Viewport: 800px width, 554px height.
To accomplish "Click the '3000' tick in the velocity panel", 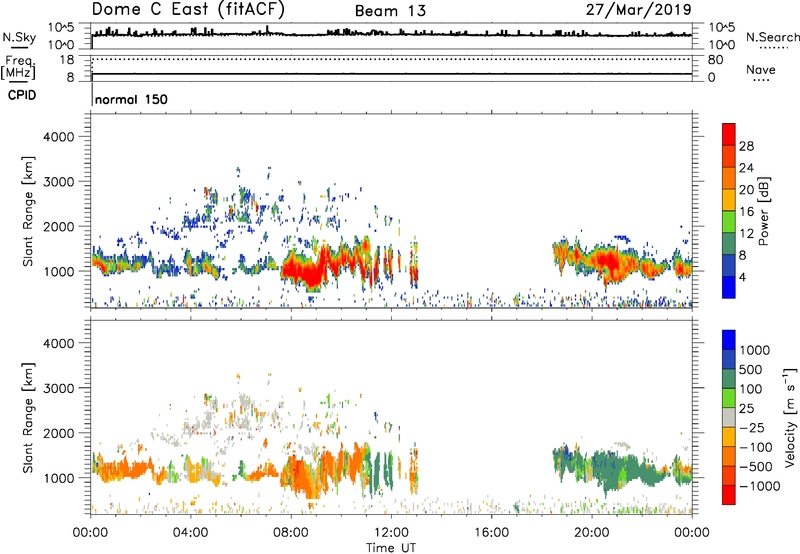I will click(58, 388).
